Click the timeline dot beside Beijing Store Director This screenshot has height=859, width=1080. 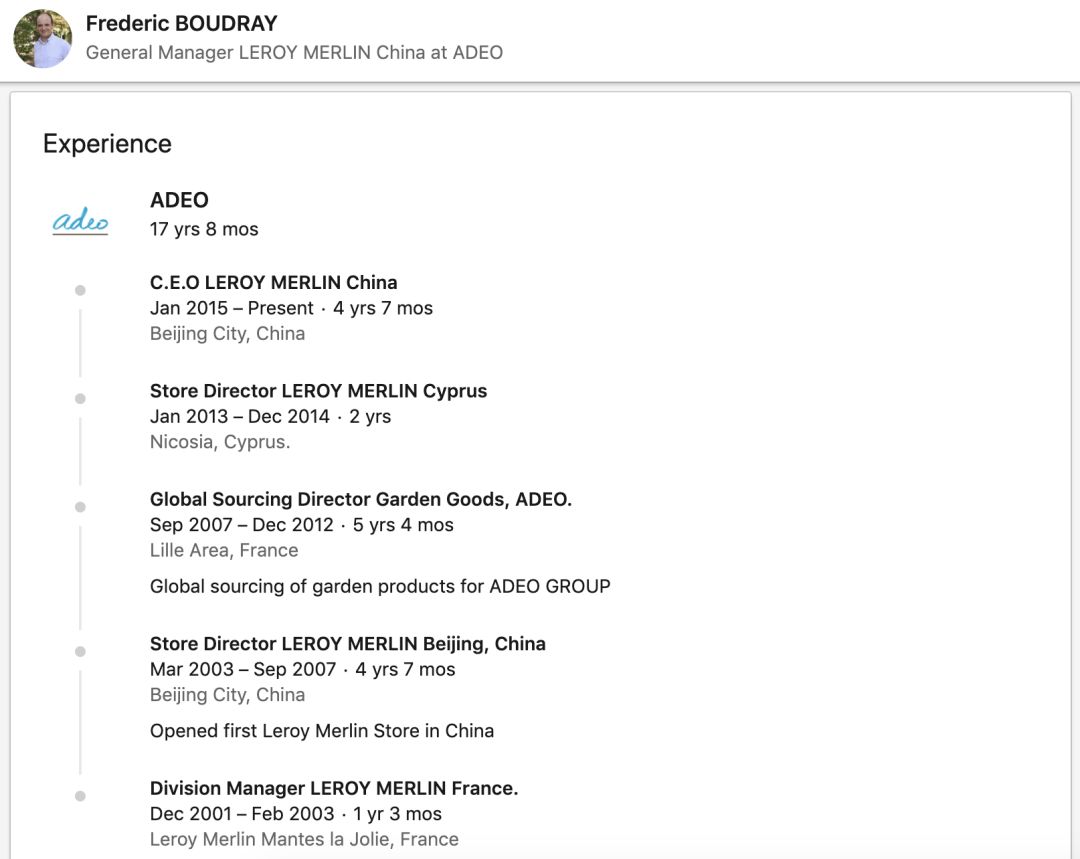[x=80, y=651]
